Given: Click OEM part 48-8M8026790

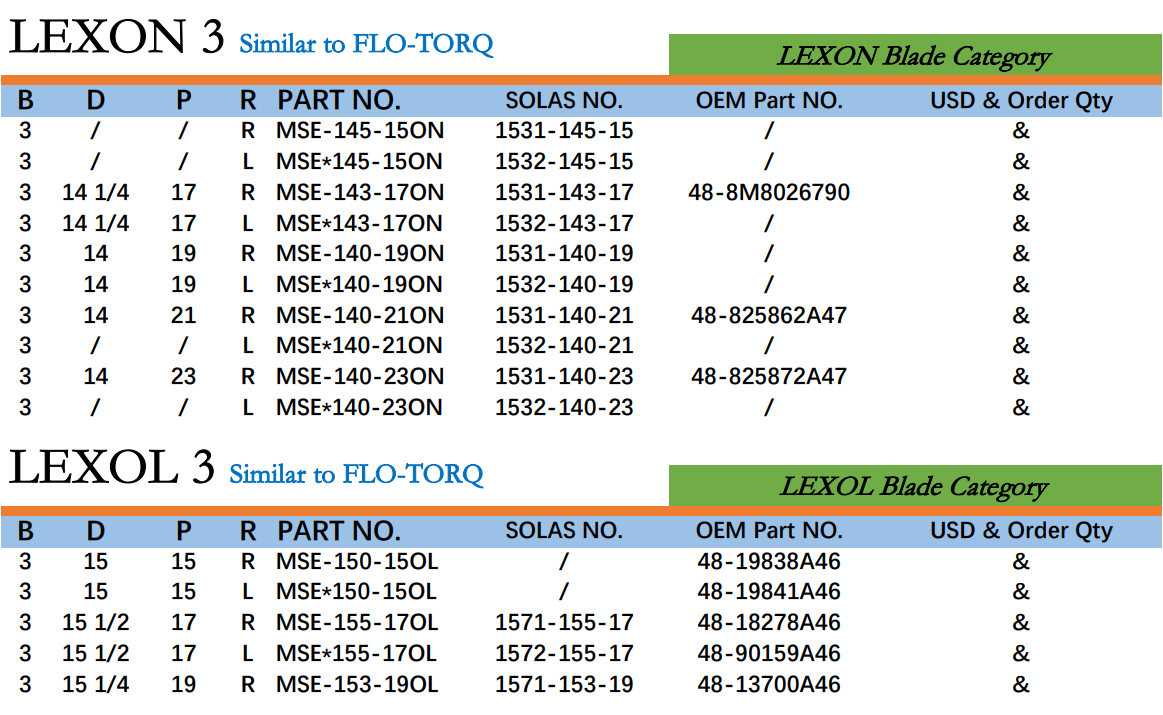Looking at the screenshot, I should (x=769, y=193).
